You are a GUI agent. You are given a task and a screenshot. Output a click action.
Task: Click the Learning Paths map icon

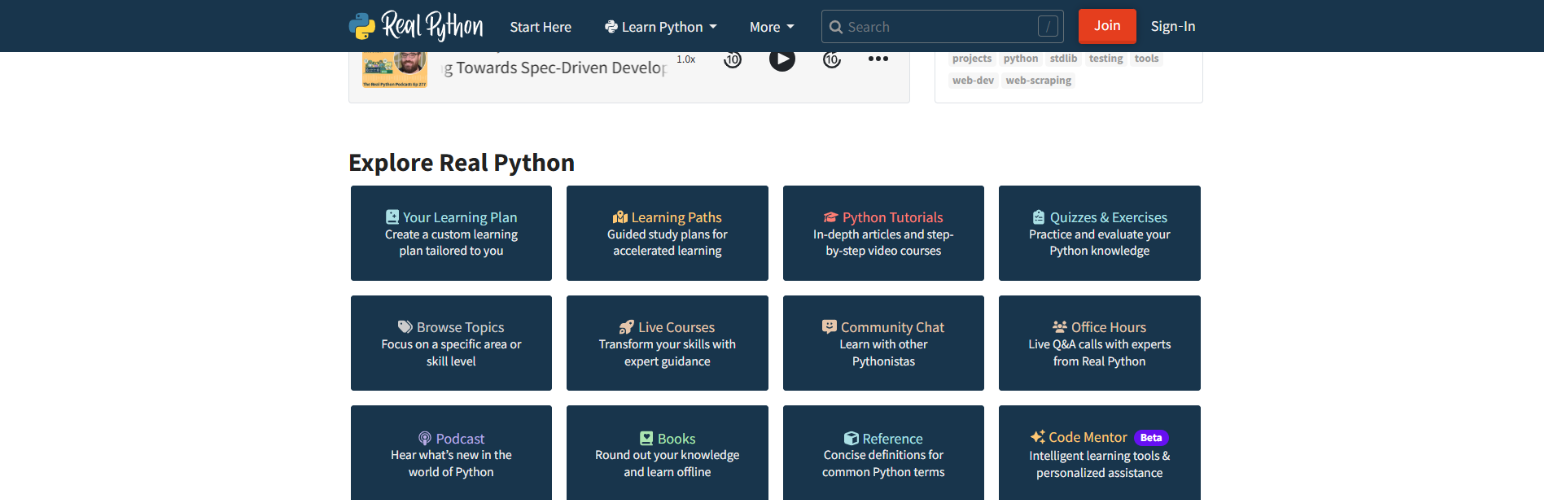pyautogui.click(x=620, y=217)
